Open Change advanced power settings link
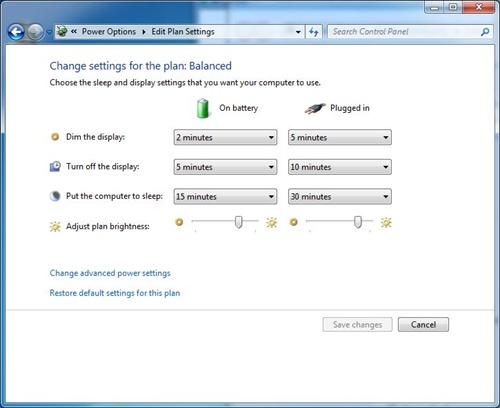The image size is (500, 408). click(110, 273)
